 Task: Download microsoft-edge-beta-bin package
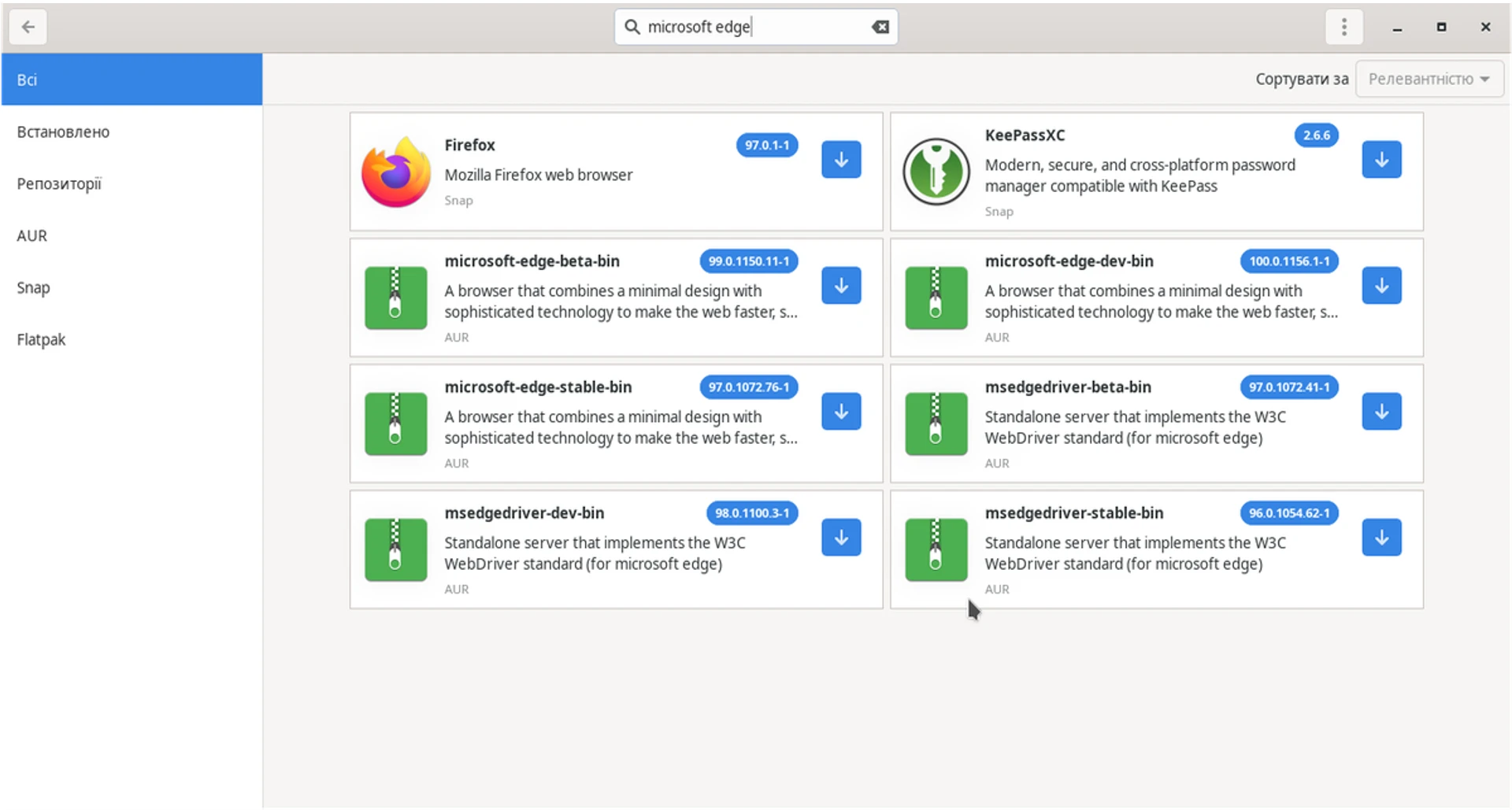coord(841,286)
